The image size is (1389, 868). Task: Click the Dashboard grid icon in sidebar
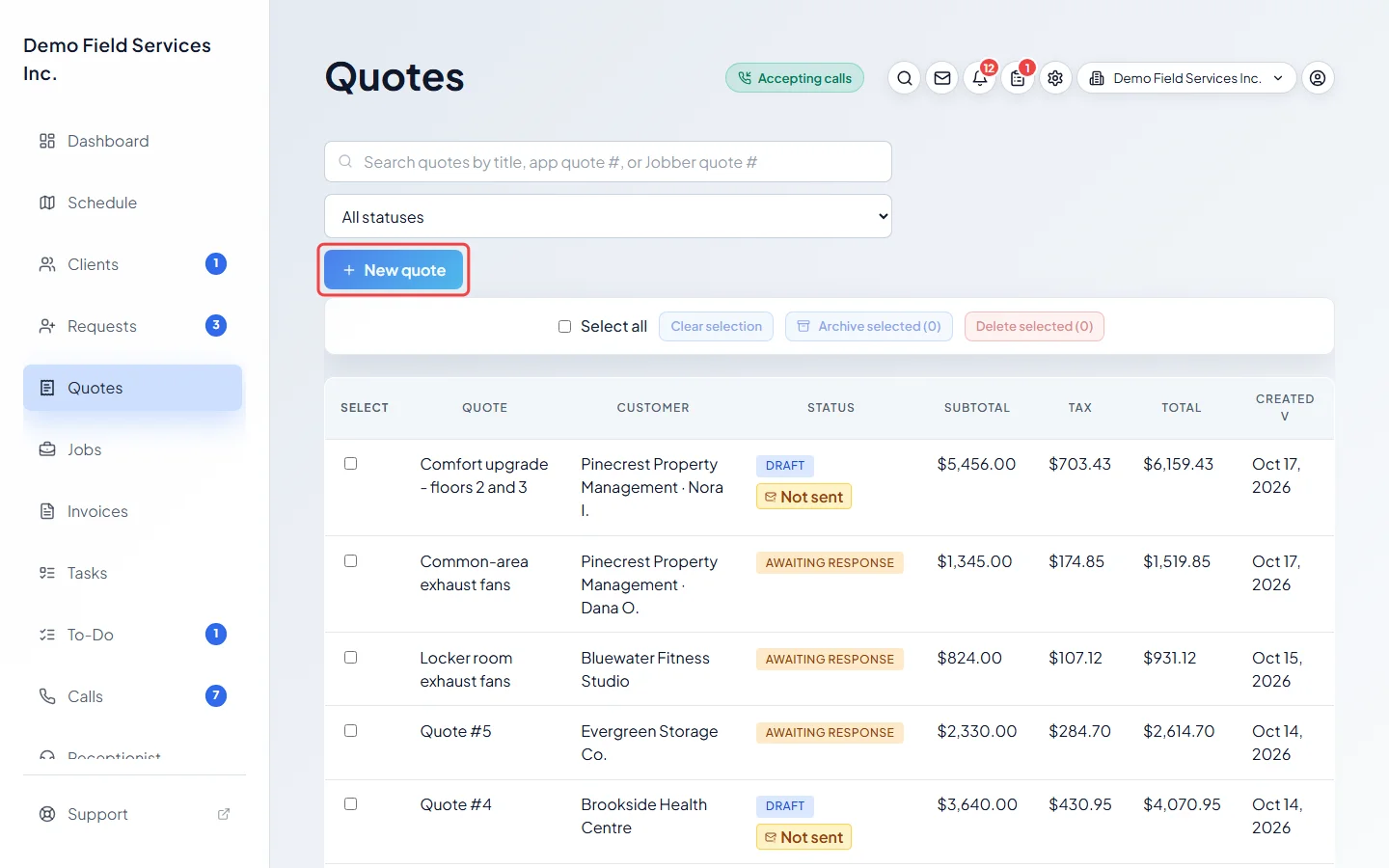tap(47, 141)
